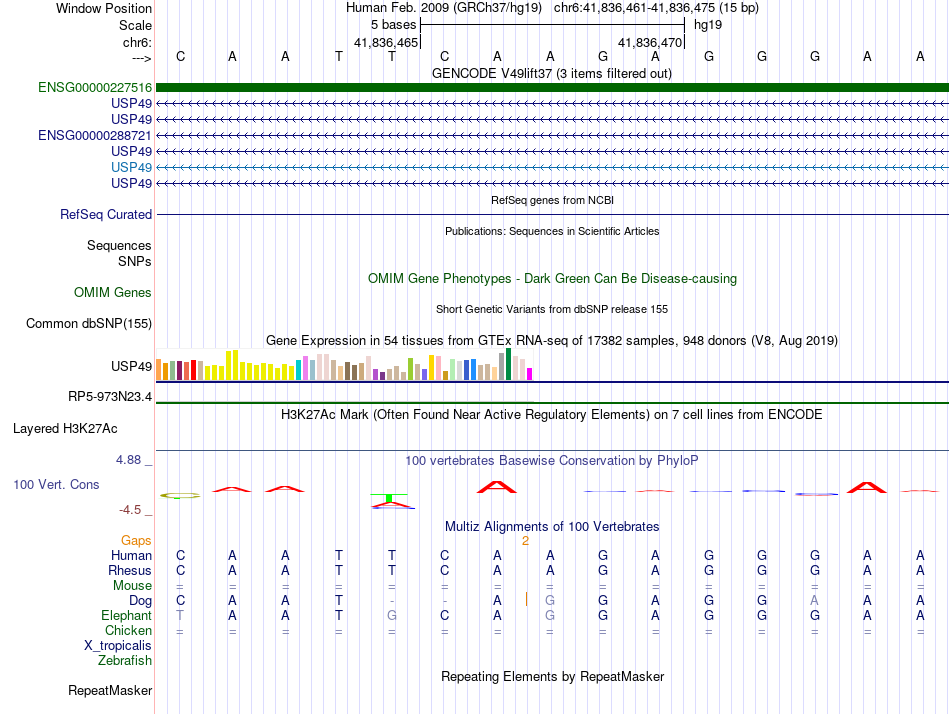The height and width of the screenshot is (714, 950).
Task: Click the Human Feb. 2009 (GRCh37/hg19) text
Action: pyautogui.click(x=443, y=8)
